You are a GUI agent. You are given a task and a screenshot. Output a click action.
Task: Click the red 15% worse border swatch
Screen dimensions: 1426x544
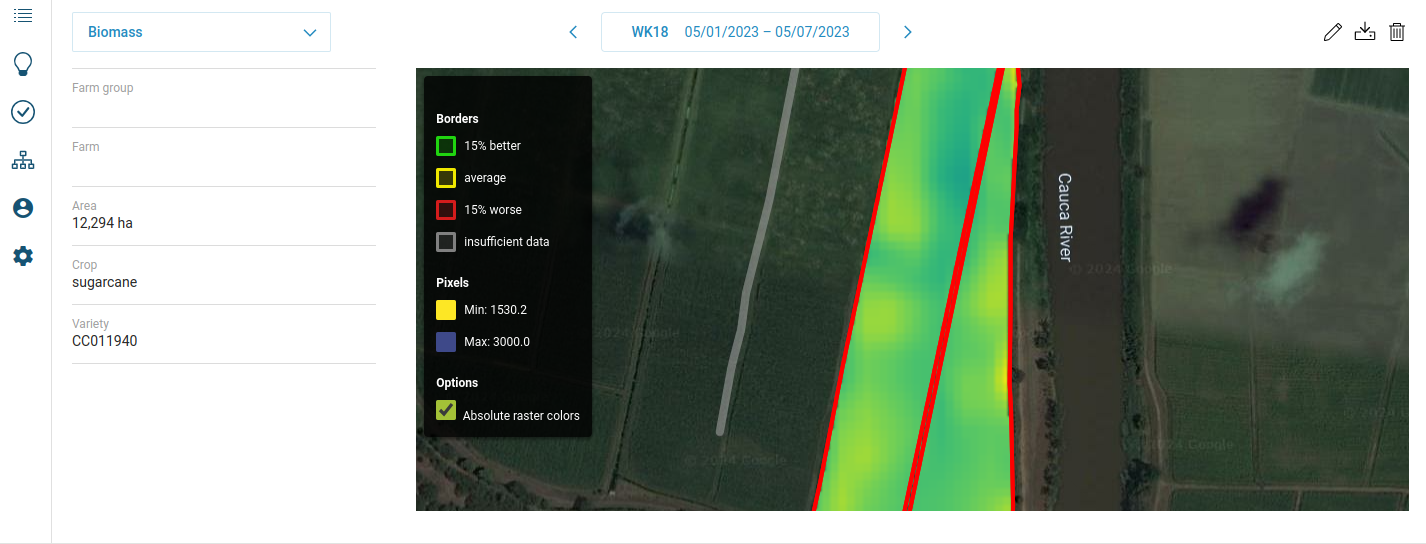pos(446,210)
